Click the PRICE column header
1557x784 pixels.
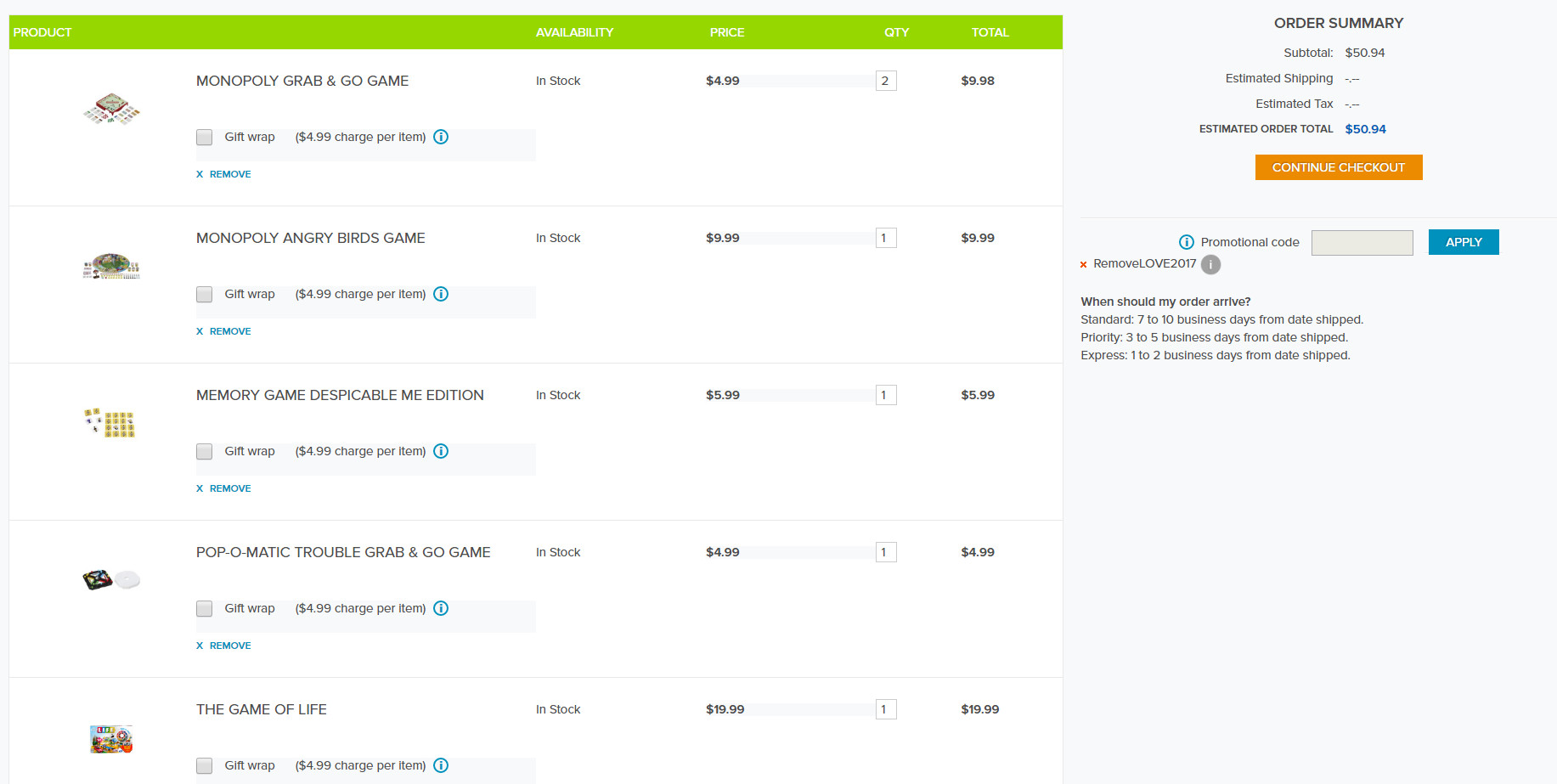click(727, 32)
